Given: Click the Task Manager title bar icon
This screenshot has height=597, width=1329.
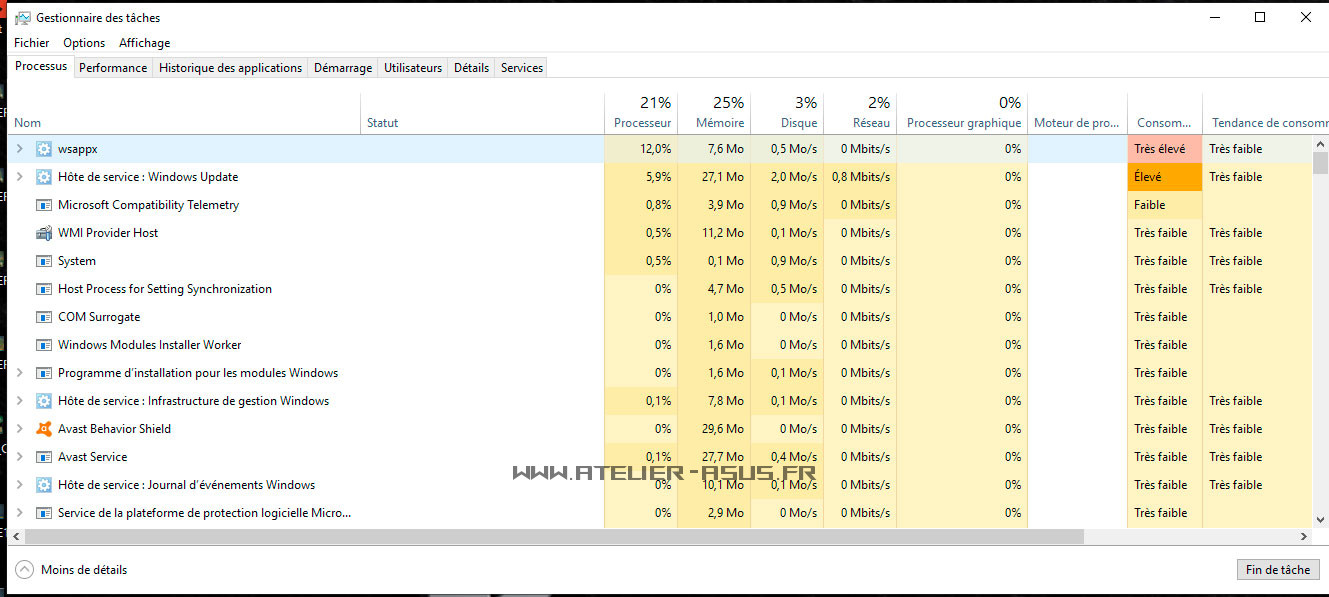Looking at the screenshot, I should 22,18.
